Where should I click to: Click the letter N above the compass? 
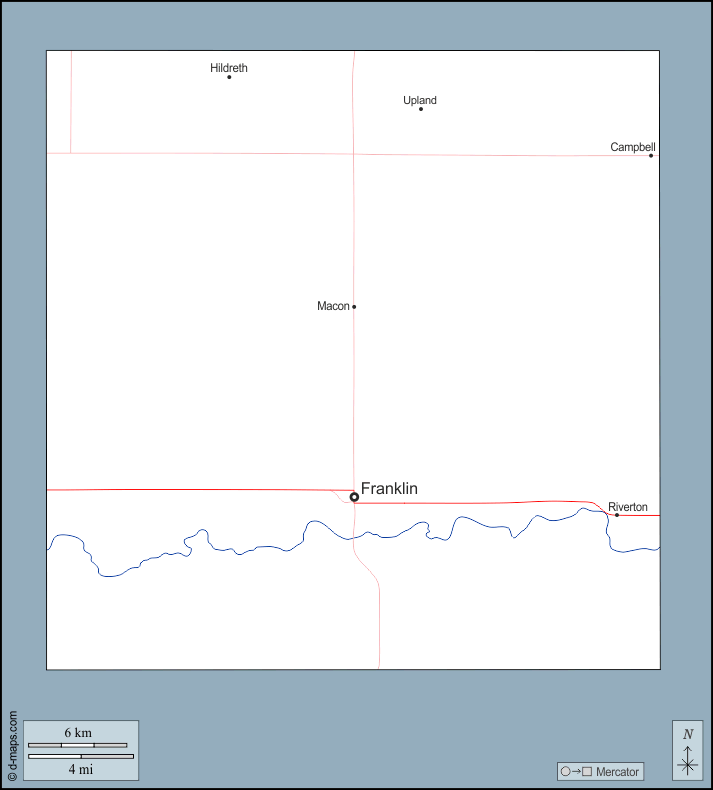(x=688, y=734)
